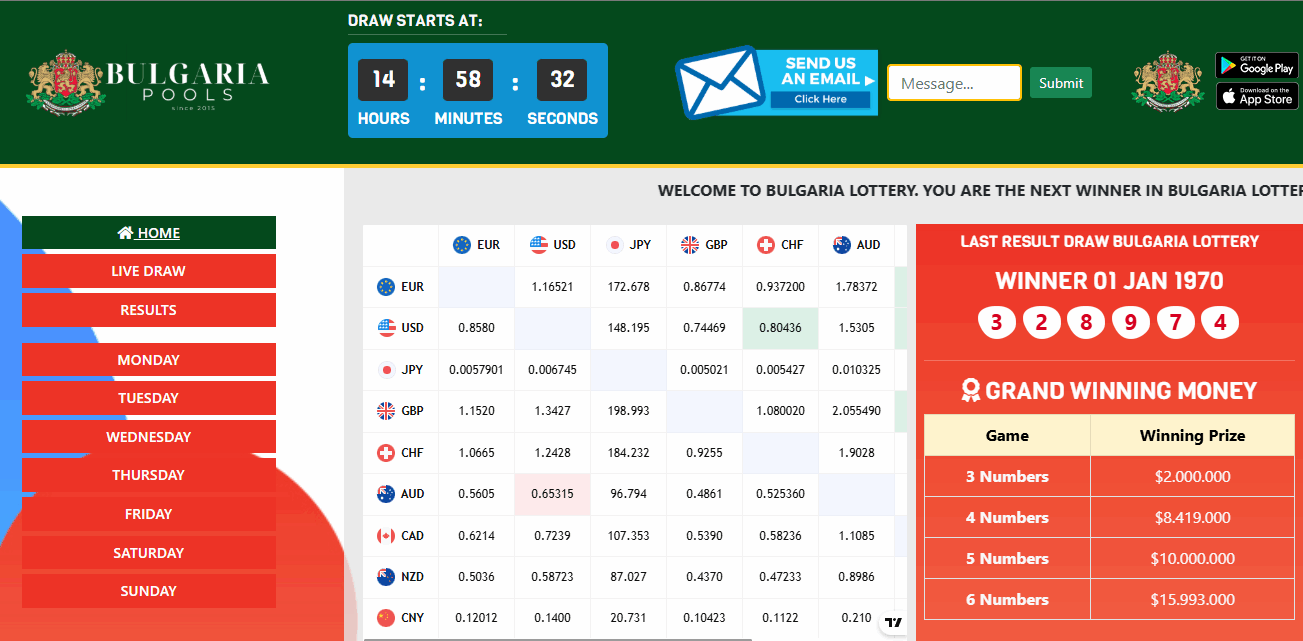This screenshot has height=641, width=1303.
Task: Click the AUD flag in the column header
Action: coord(842,245)
